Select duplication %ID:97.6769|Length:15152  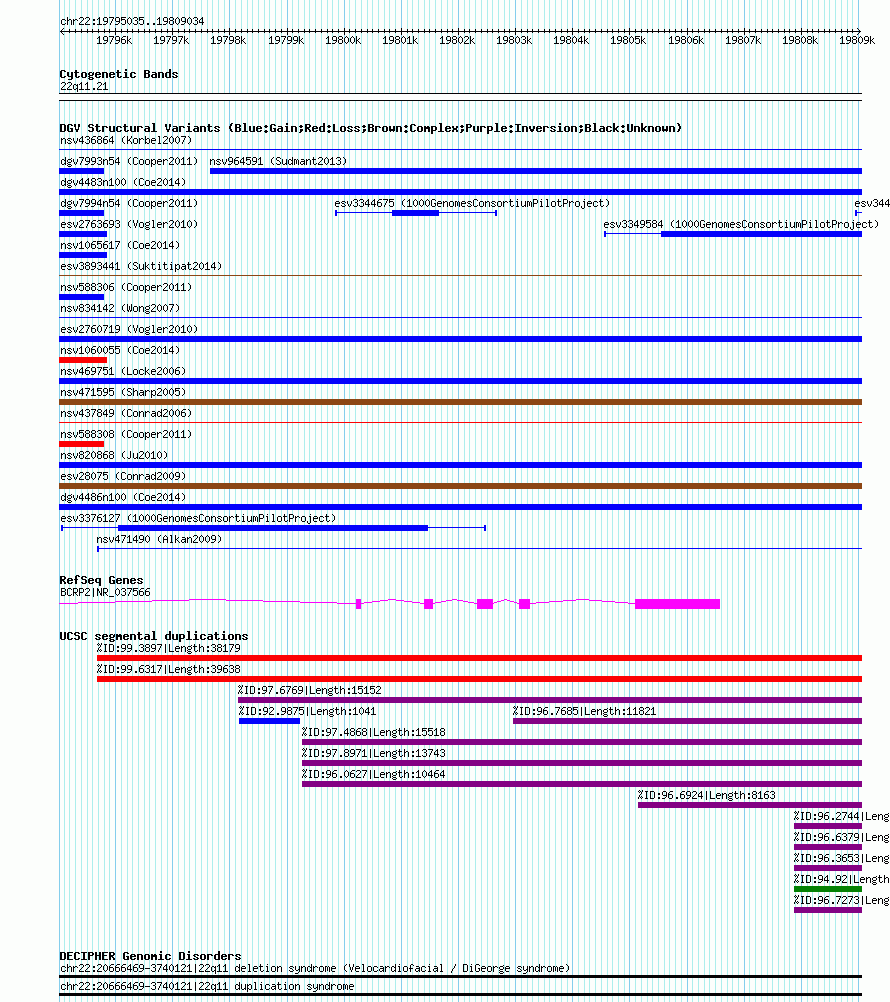coord(310,691)
